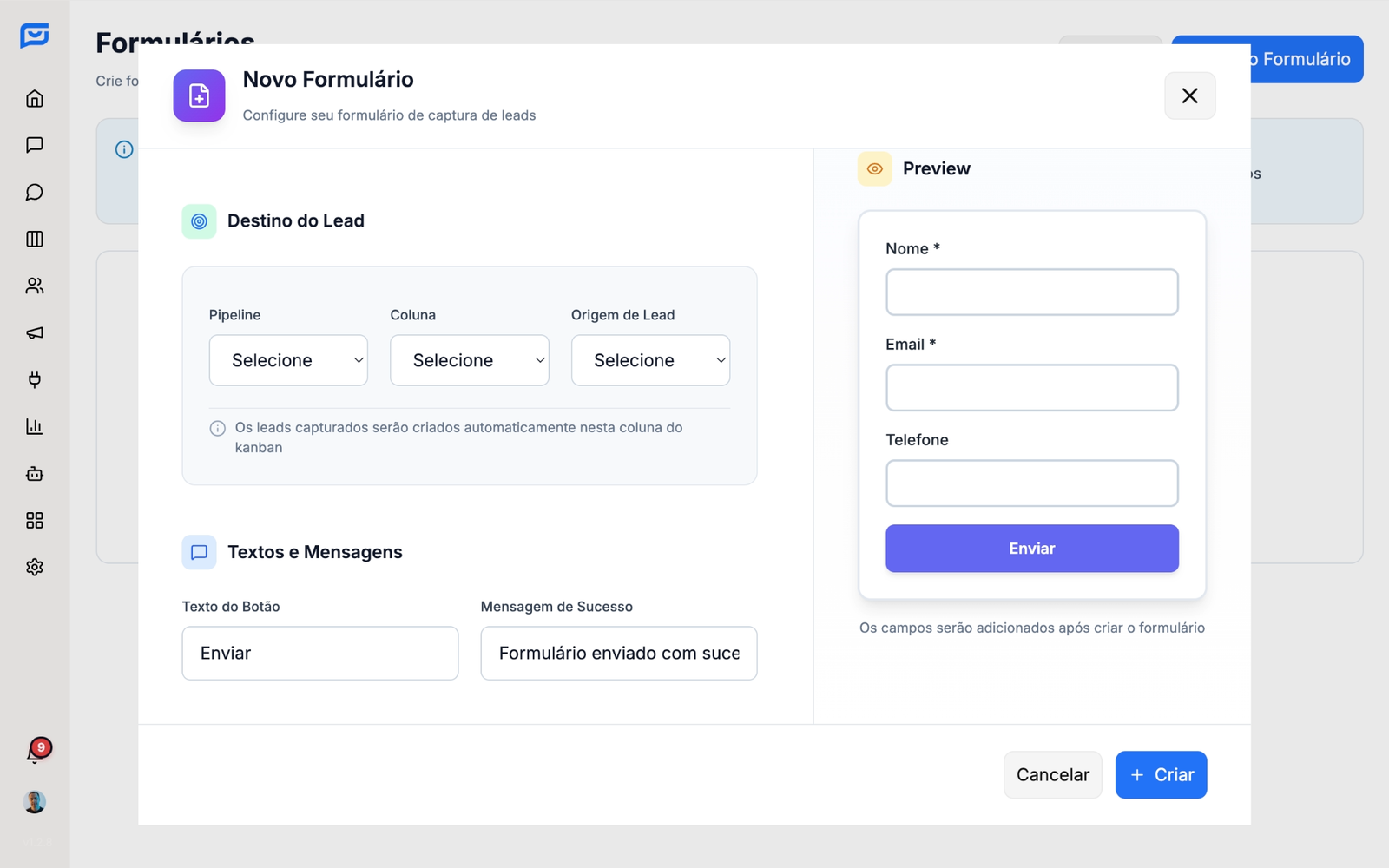Open settings gear in sidebar

[35, 567]
